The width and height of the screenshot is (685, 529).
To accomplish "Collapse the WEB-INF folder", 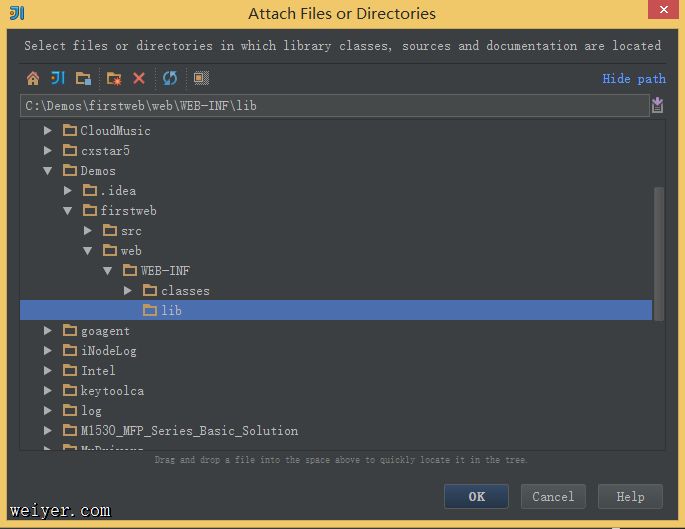I will click(x=107, y=271).
